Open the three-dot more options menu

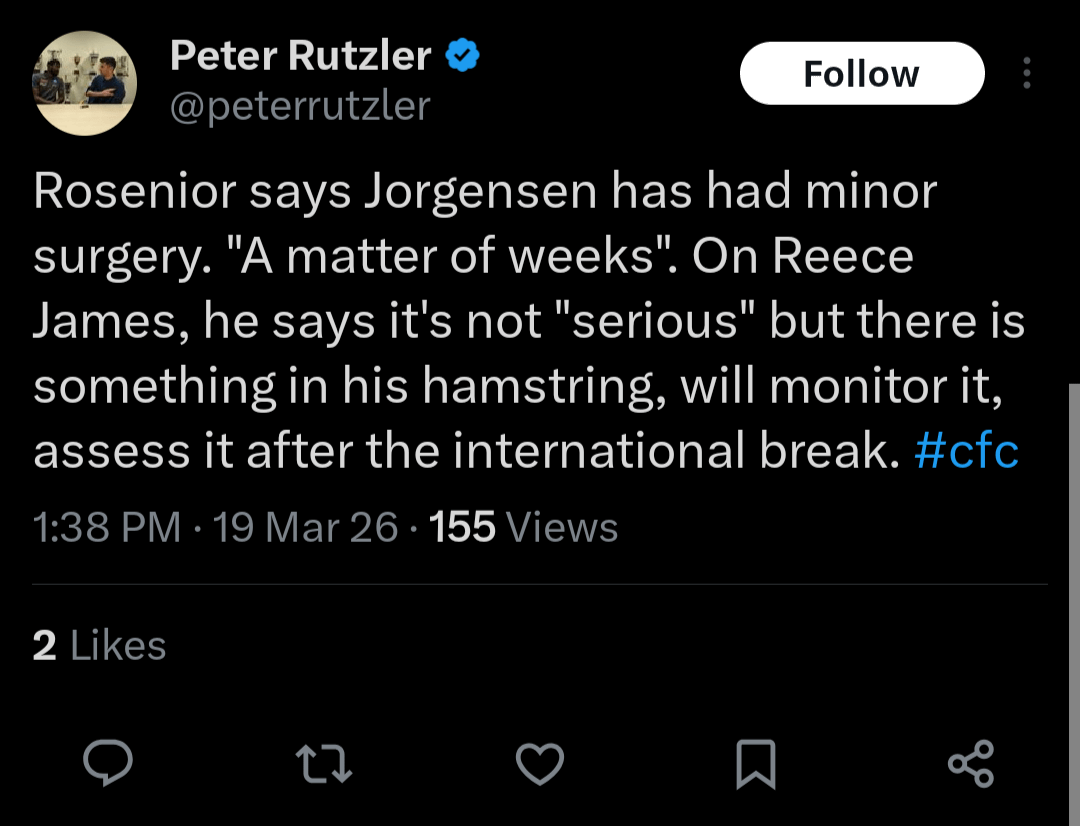tap(1026, 73)
